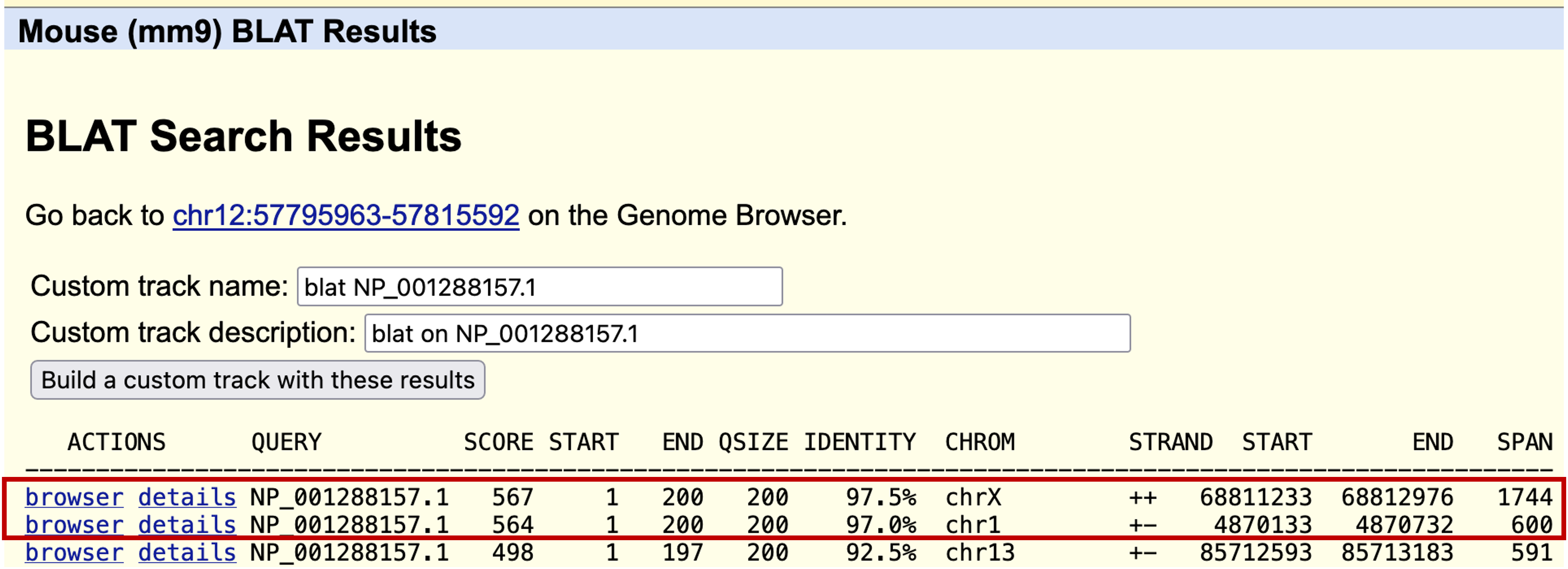Open details link for chrX hit
1568x569 pixels.
click(x=187, y=497)
